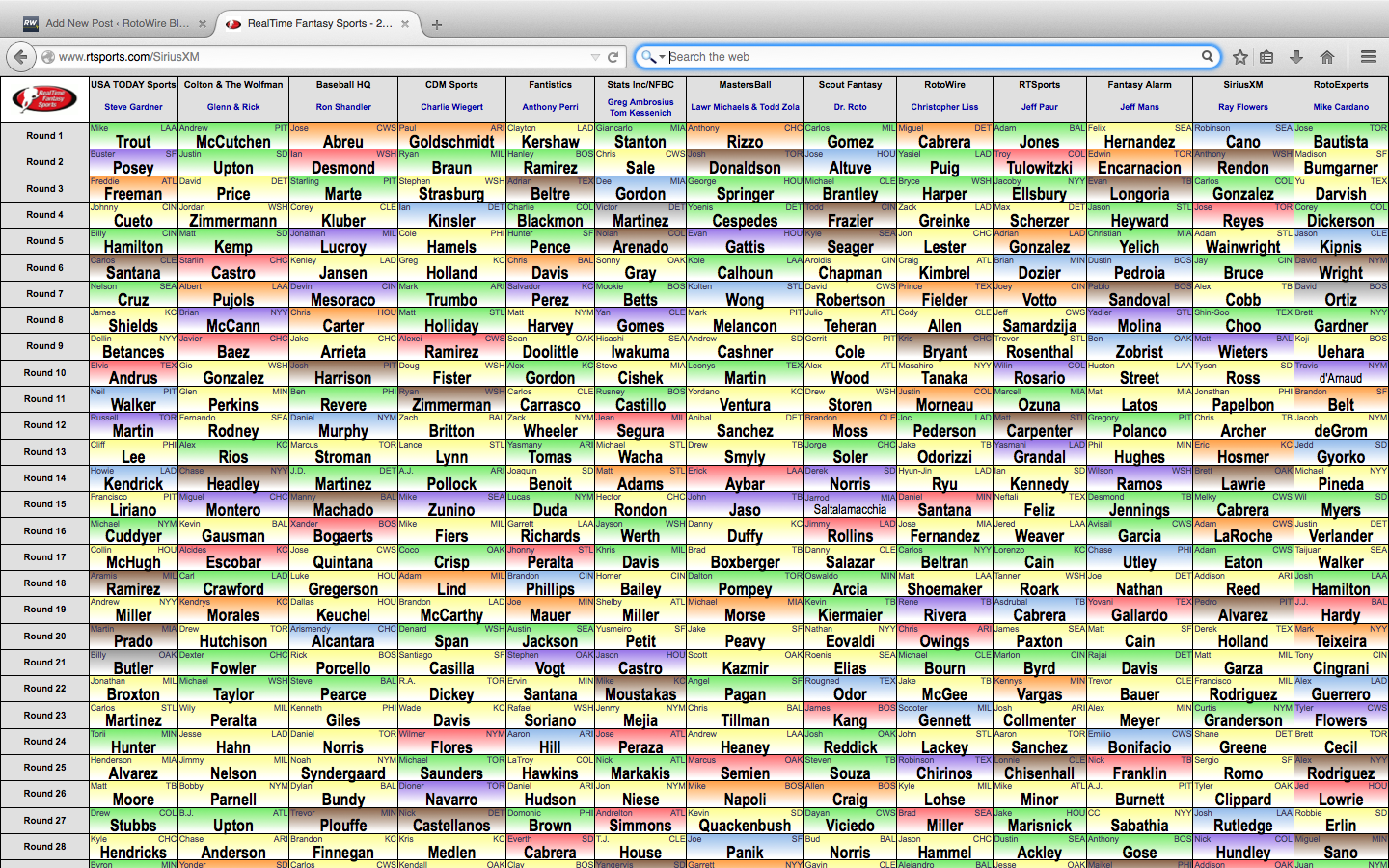This screenshot has height=868, width=1389.
Task: Select the Round 20 row label
Action: point(45,637)
